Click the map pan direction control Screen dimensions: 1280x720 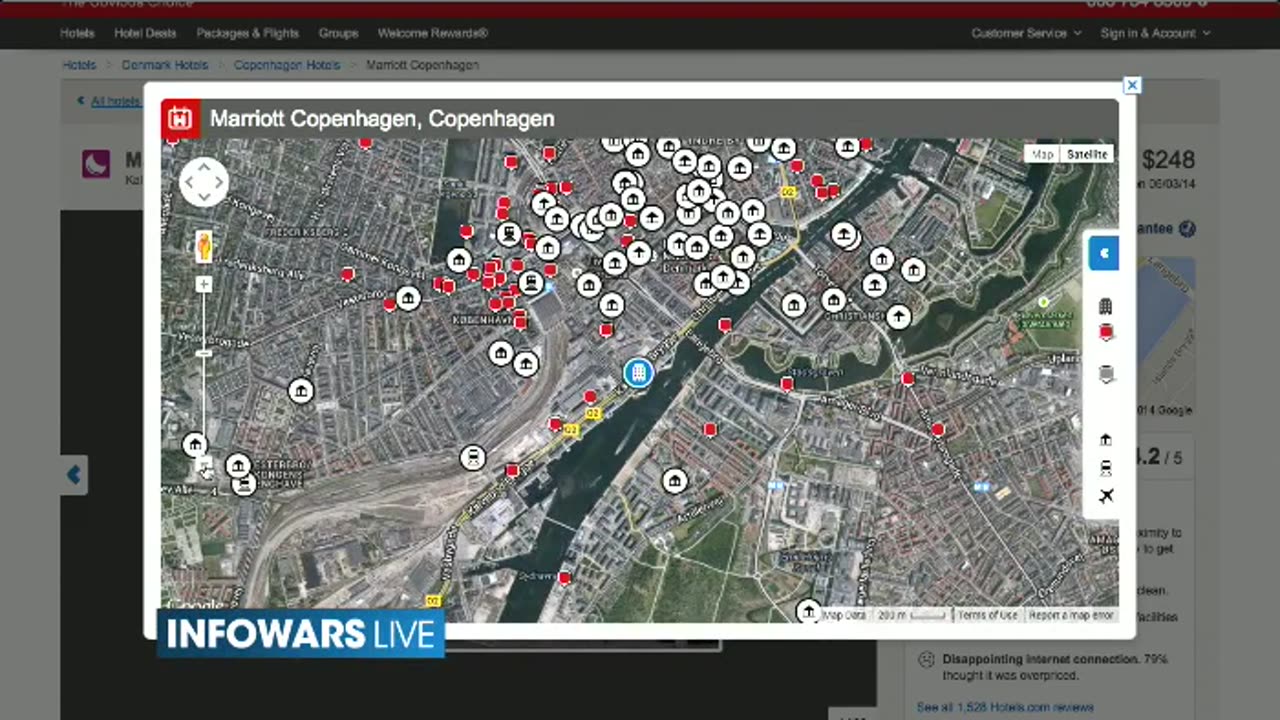204,183
